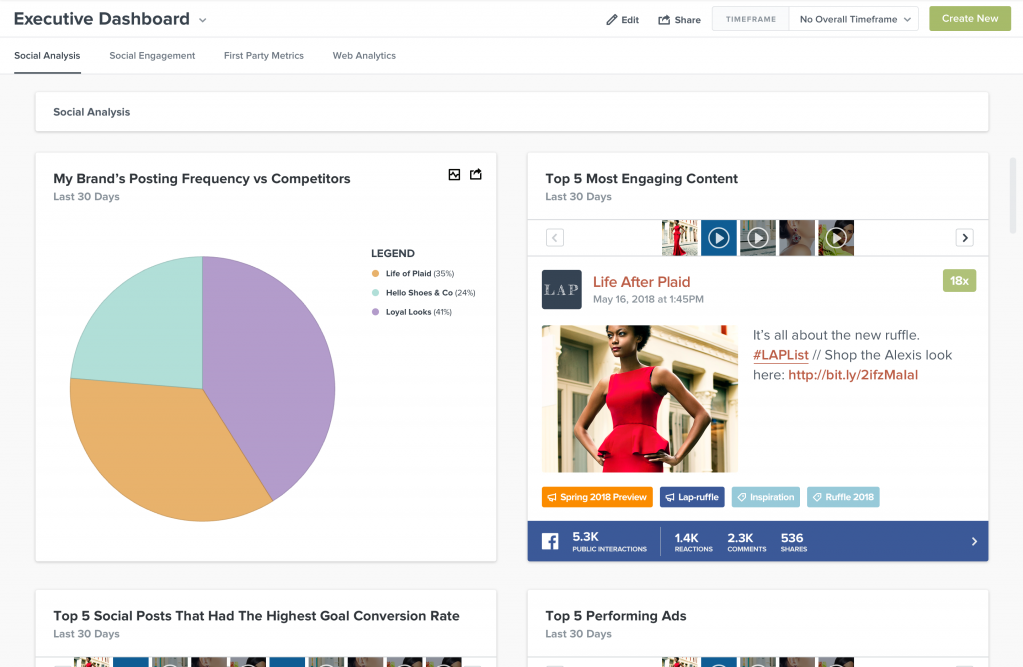Play the last video in the engaging content strip

coord(836,237)
